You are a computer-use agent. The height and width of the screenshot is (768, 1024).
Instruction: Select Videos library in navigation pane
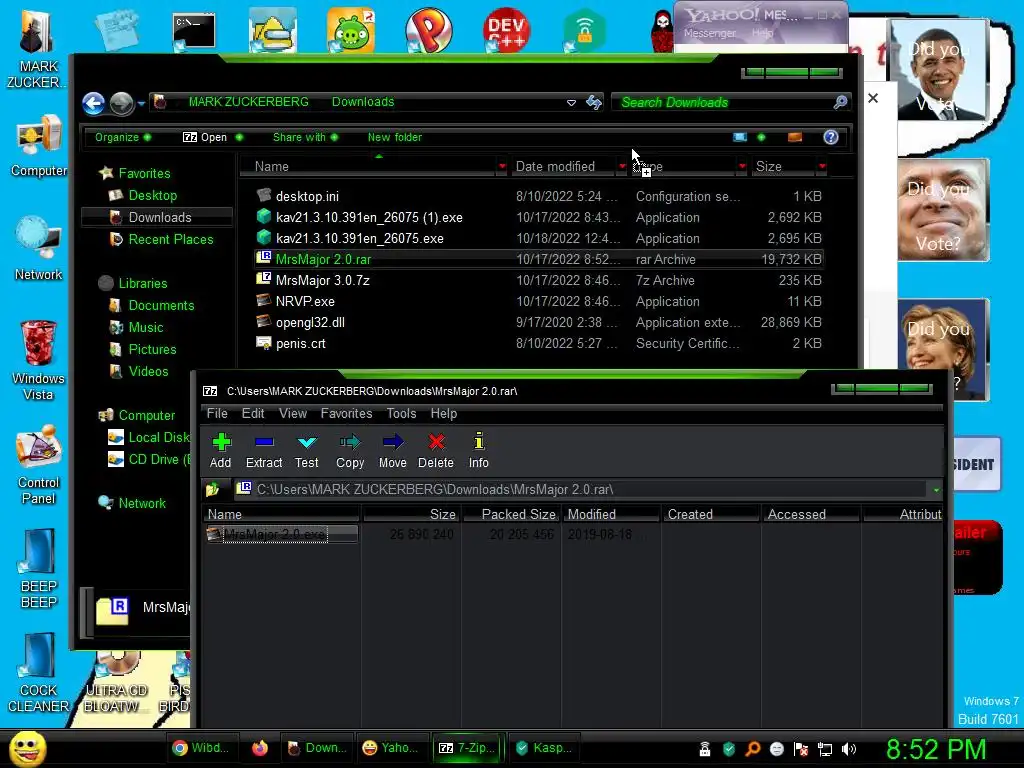tap(148, 372)
